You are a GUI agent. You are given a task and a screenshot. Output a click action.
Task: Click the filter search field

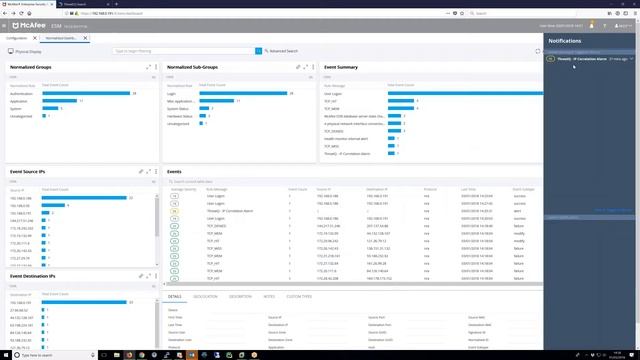tap(184, 51)
